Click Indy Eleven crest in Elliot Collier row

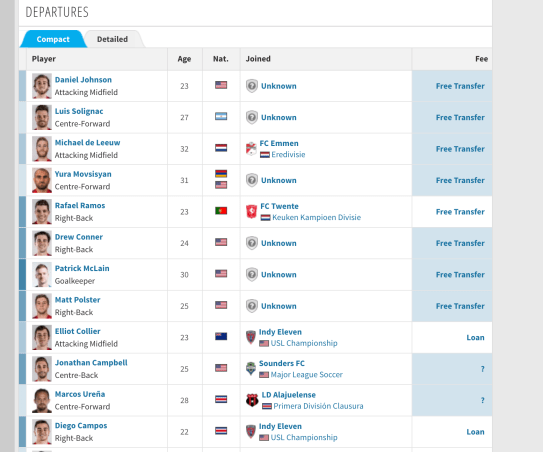(x=251, y=337)
